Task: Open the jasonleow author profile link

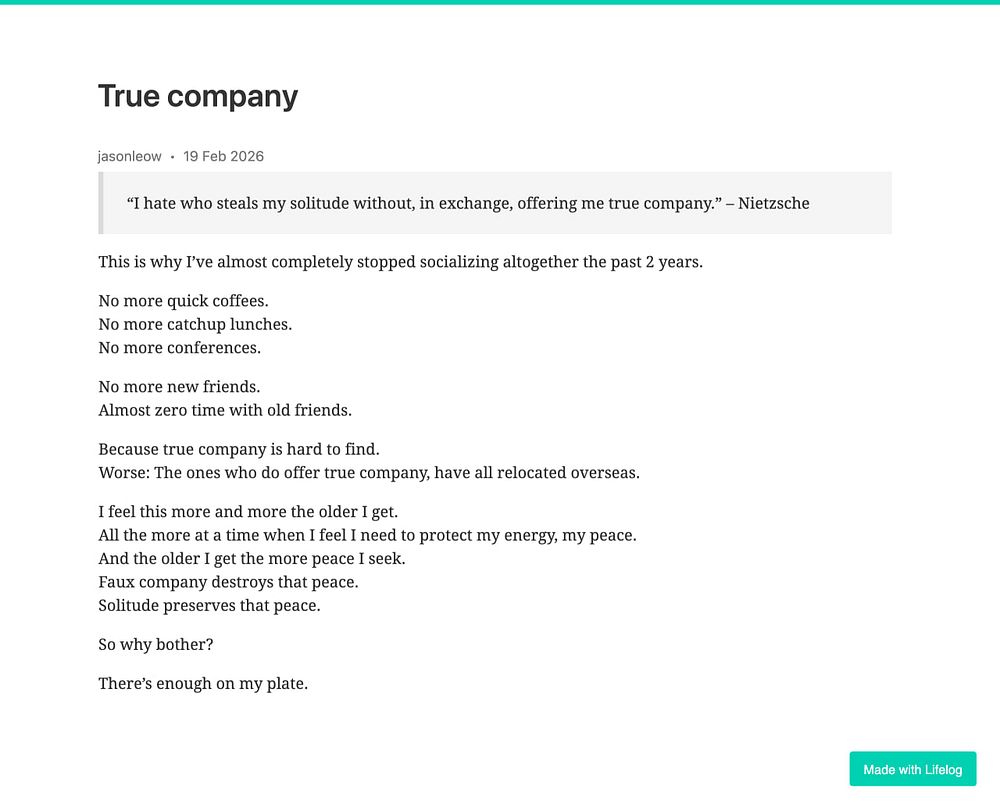Action: tap(129, 156)
